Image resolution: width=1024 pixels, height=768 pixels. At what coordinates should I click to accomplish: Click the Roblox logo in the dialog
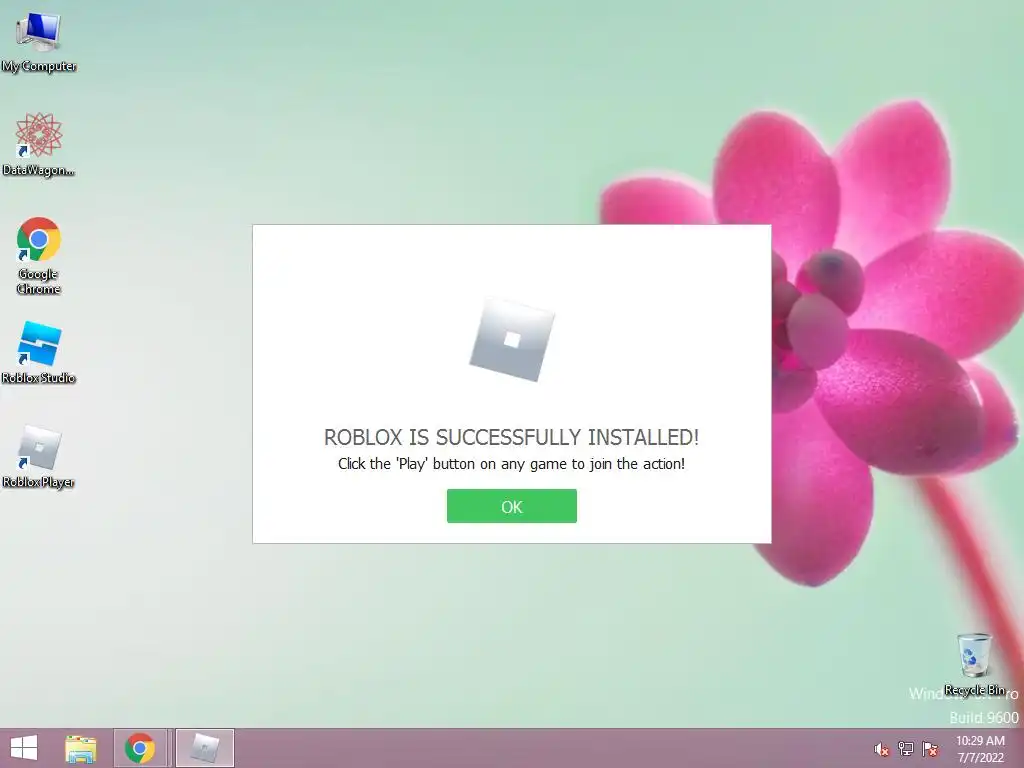coord(512,340)
